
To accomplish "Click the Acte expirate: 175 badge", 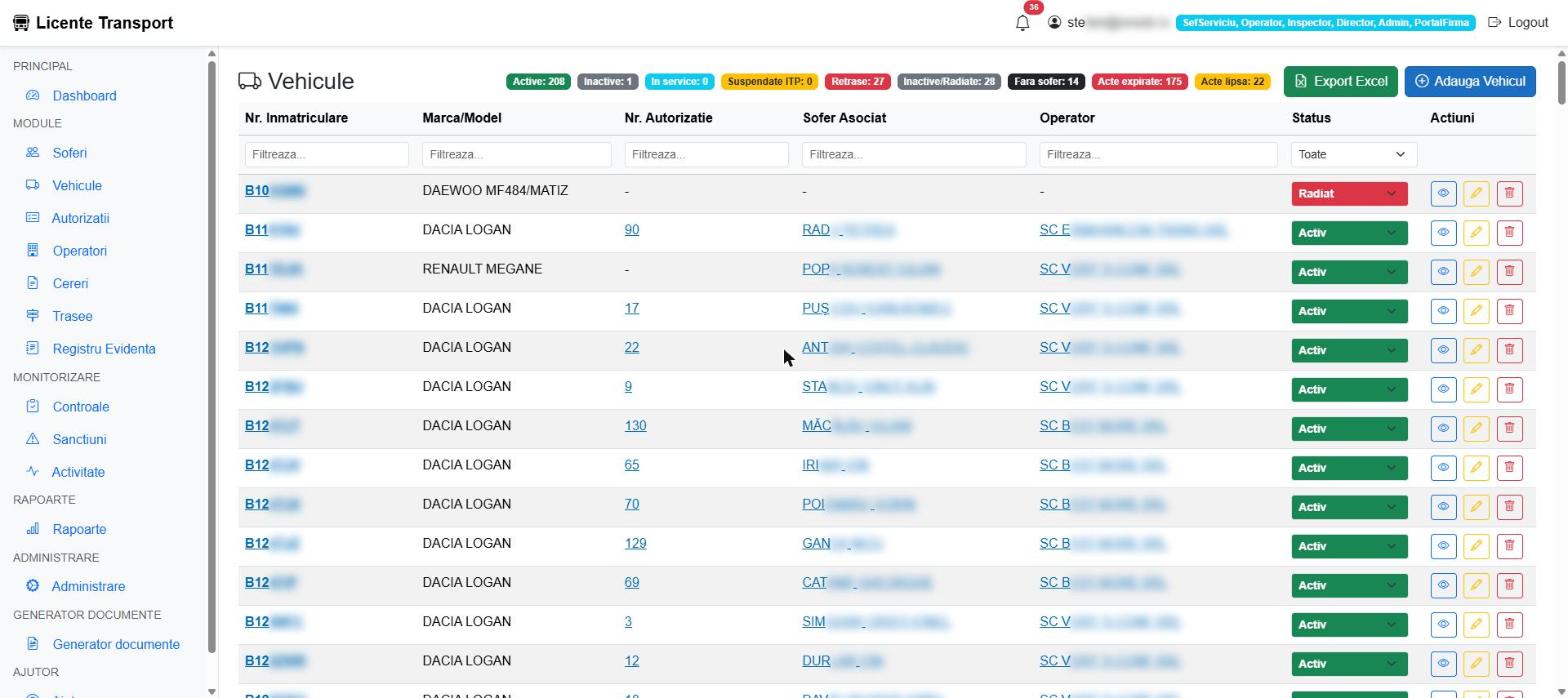I will [x=1140, y=82].
